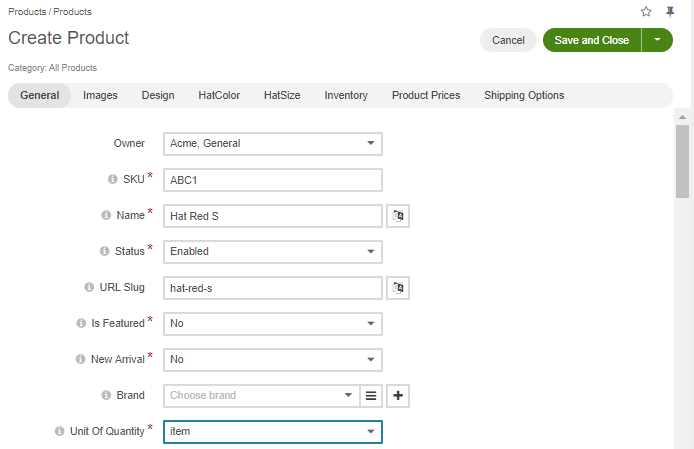Click the Cancel button

pyautogui.click(x=508, y=40)
